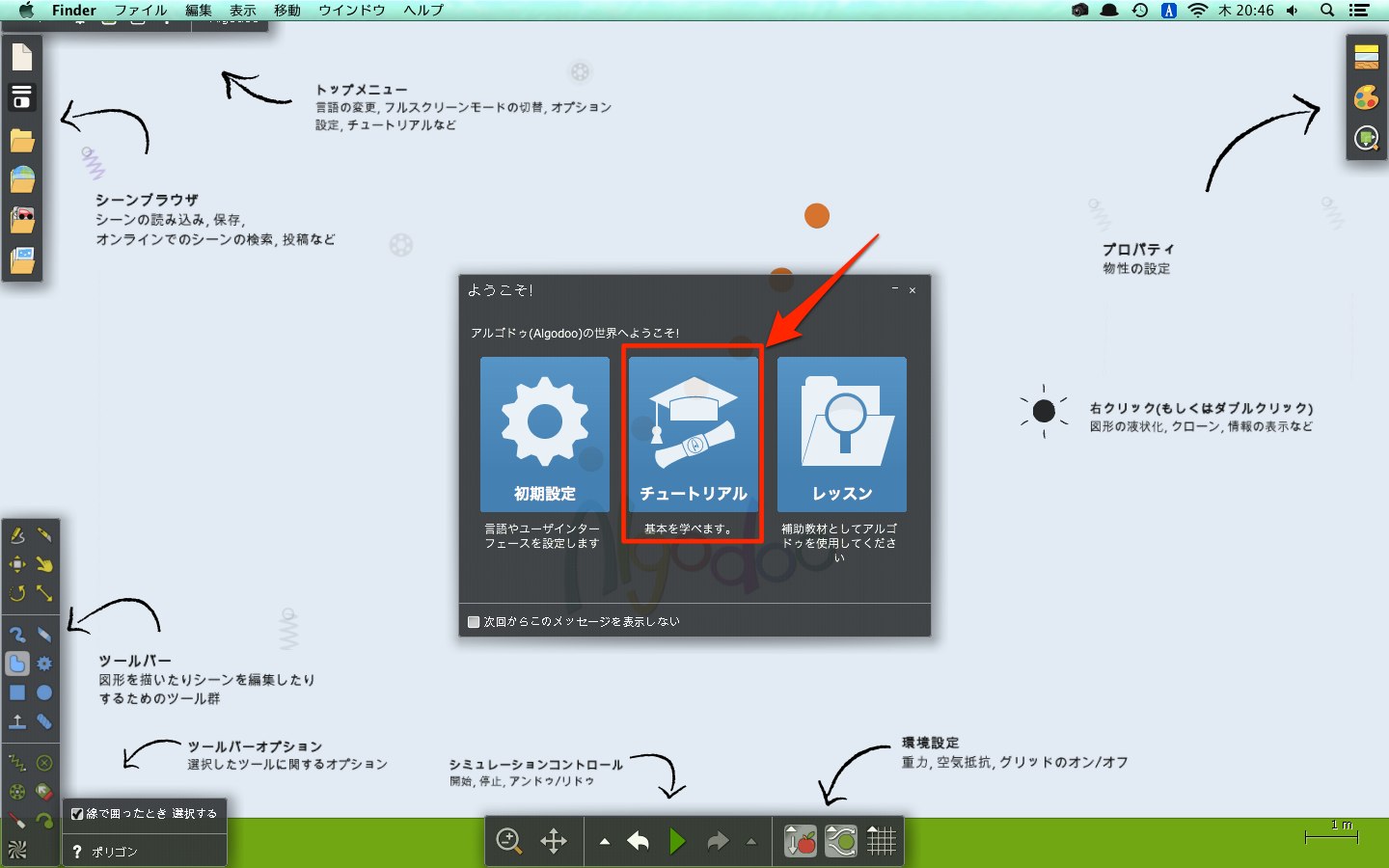The image size is (1389, 868).
Task: Select the blue Gear tool
Action: tap(44, 664)
